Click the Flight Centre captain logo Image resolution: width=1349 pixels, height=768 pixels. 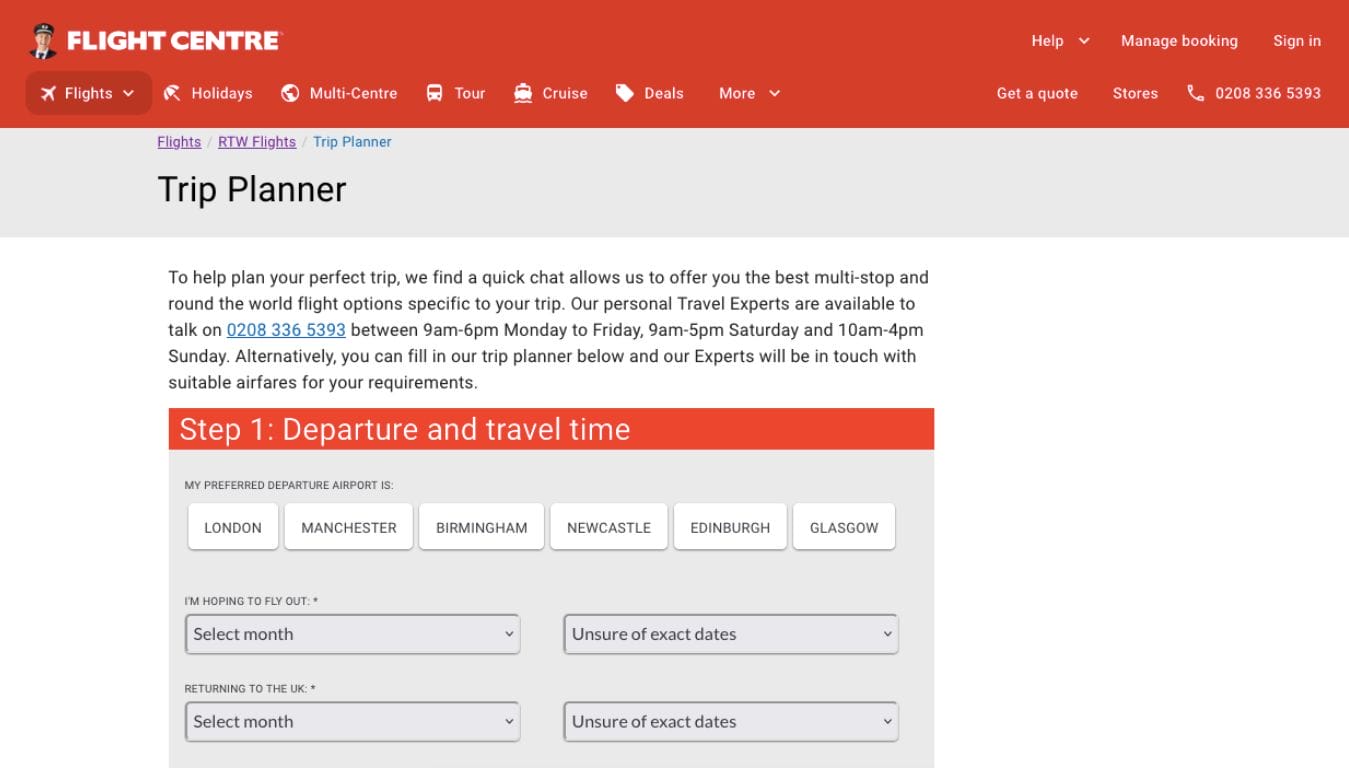click(x=43, y=41)
